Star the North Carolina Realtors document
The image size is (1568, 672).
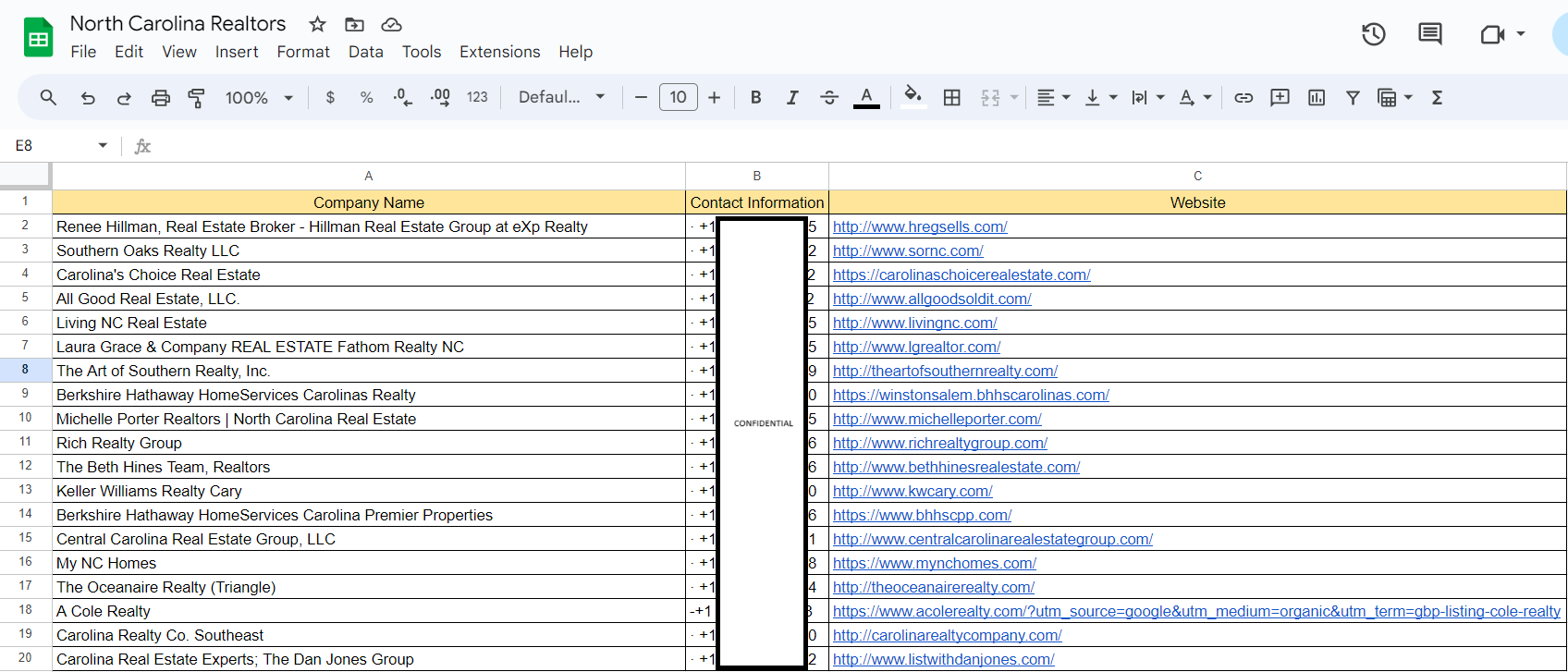317,24
